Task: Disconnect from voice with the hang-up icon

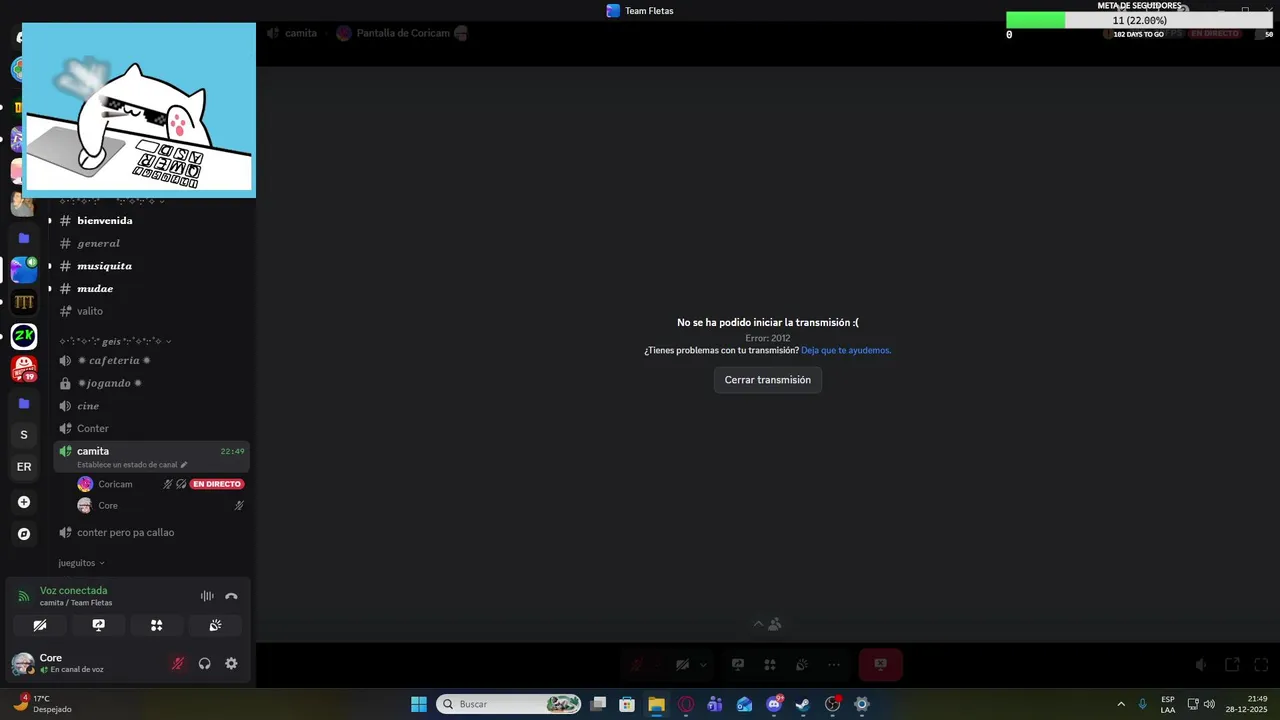Action: [x=231, y=596]
